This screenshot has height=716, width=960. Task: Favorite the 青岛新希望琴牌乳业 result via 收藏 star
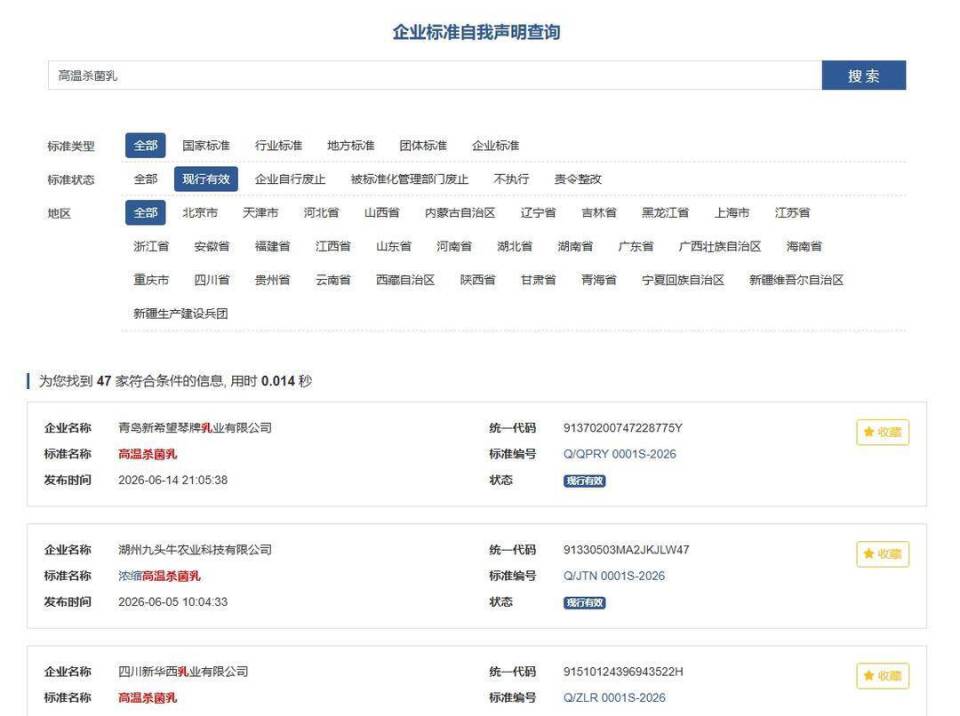[x=882, y=432]
